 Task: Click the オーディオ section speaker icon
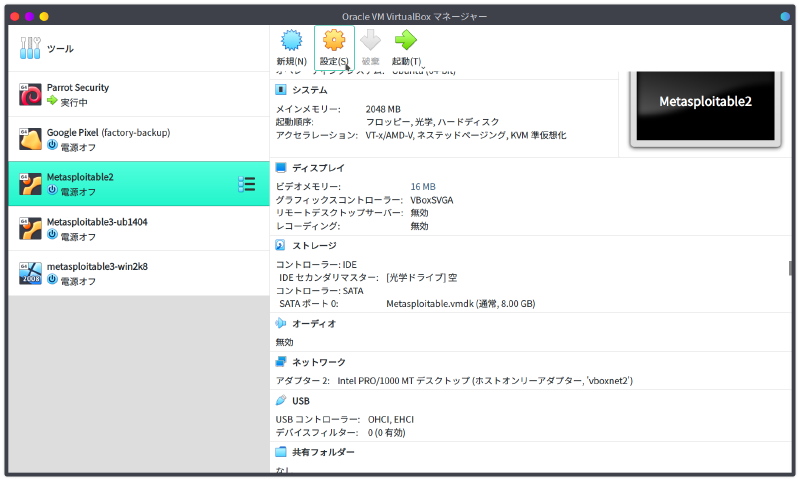[x=281, y=323]
